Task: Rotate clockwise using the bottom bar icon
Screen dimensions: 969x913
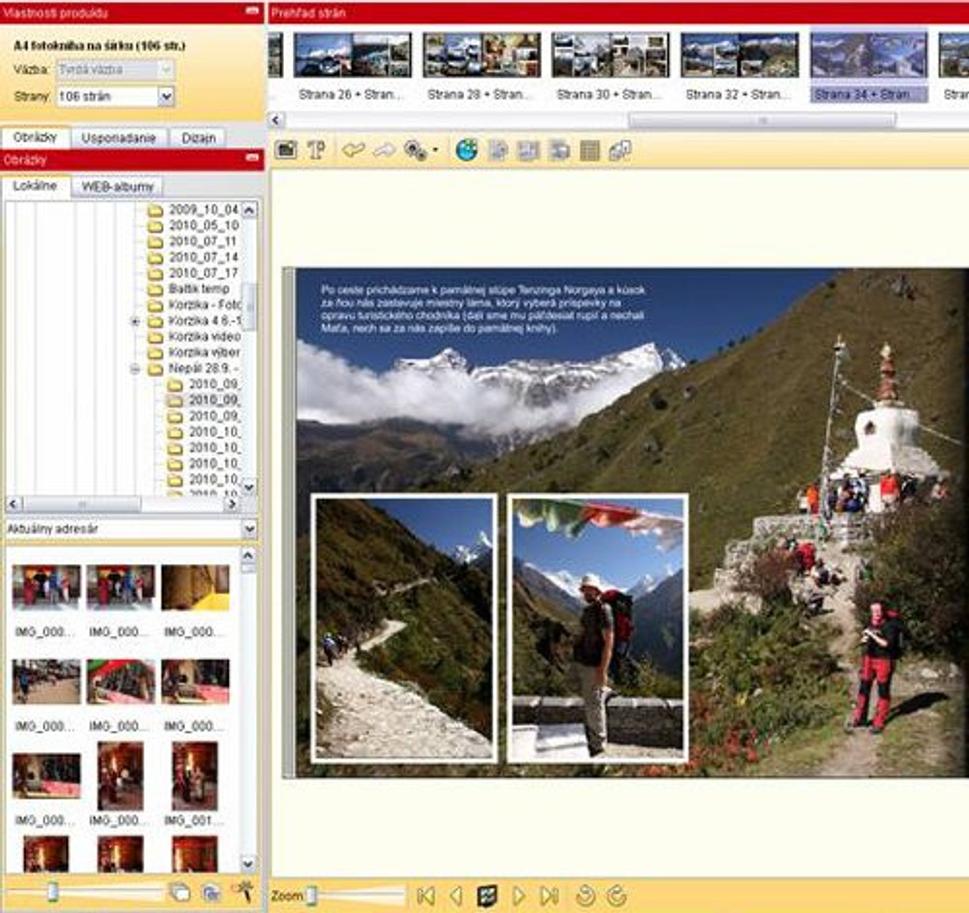Action: click(x=617, y=895)
